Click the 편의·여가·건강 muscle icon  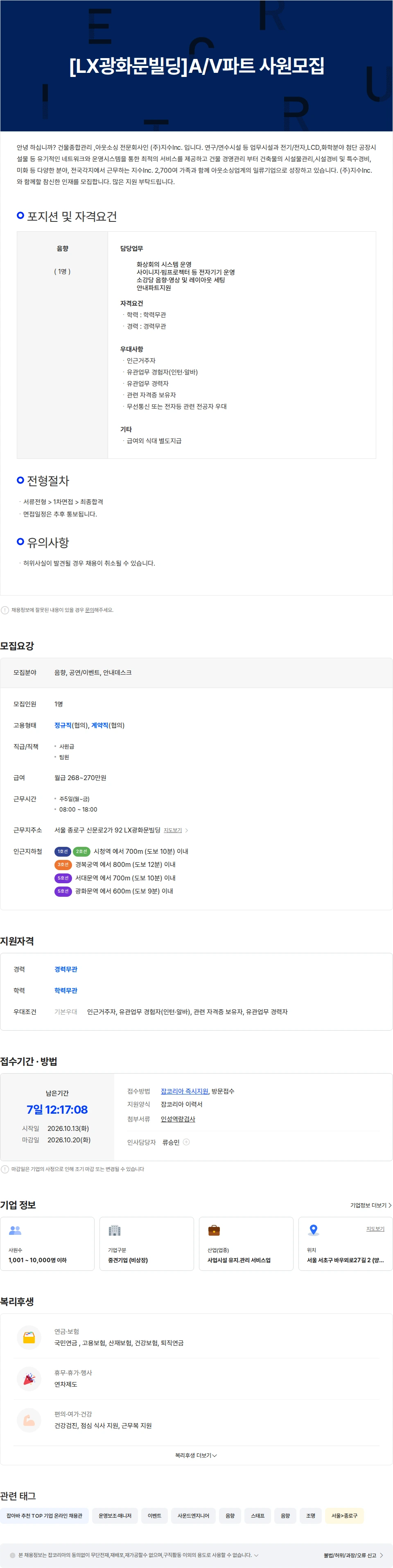click(29, 1420)
